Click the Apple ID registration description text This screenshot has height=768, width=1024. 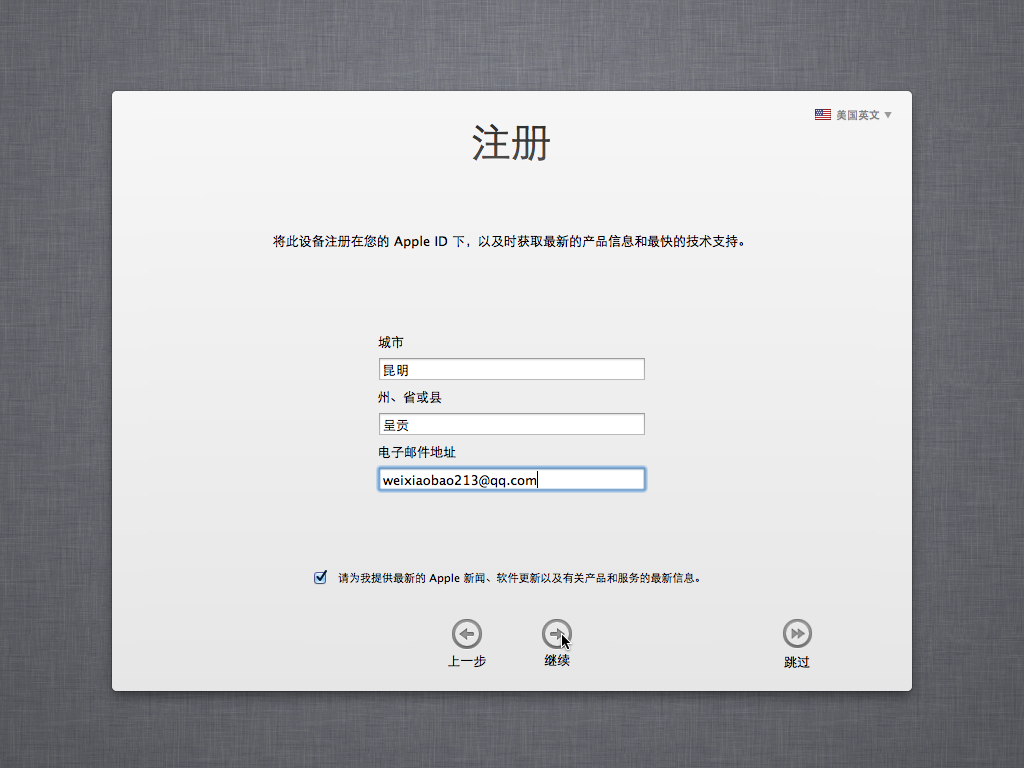tap(511, 242)
